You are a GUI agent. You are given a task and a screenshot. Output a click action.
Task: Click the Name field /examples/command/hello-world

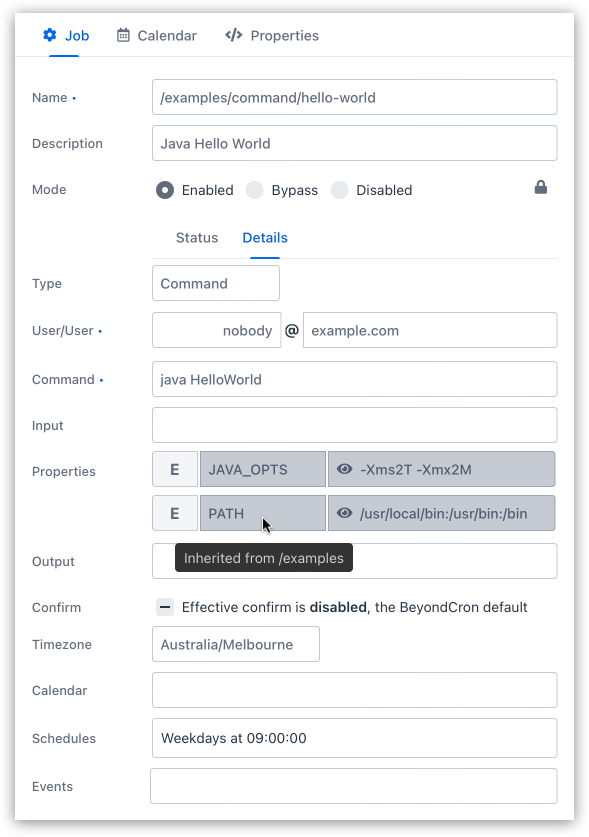pos(355,97)
